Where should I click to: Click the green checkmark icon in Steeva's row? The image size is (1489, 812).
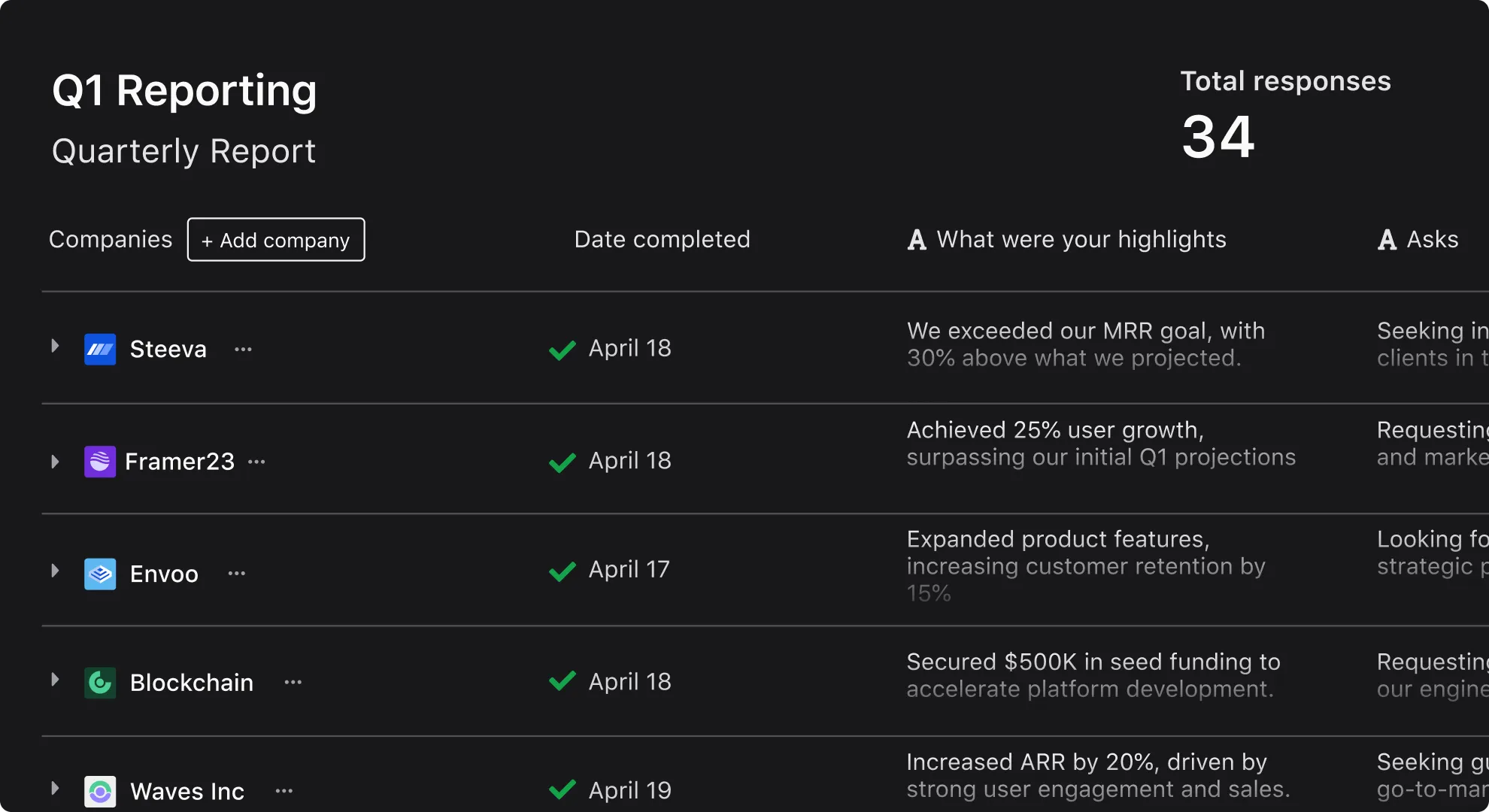click(561, 350)
